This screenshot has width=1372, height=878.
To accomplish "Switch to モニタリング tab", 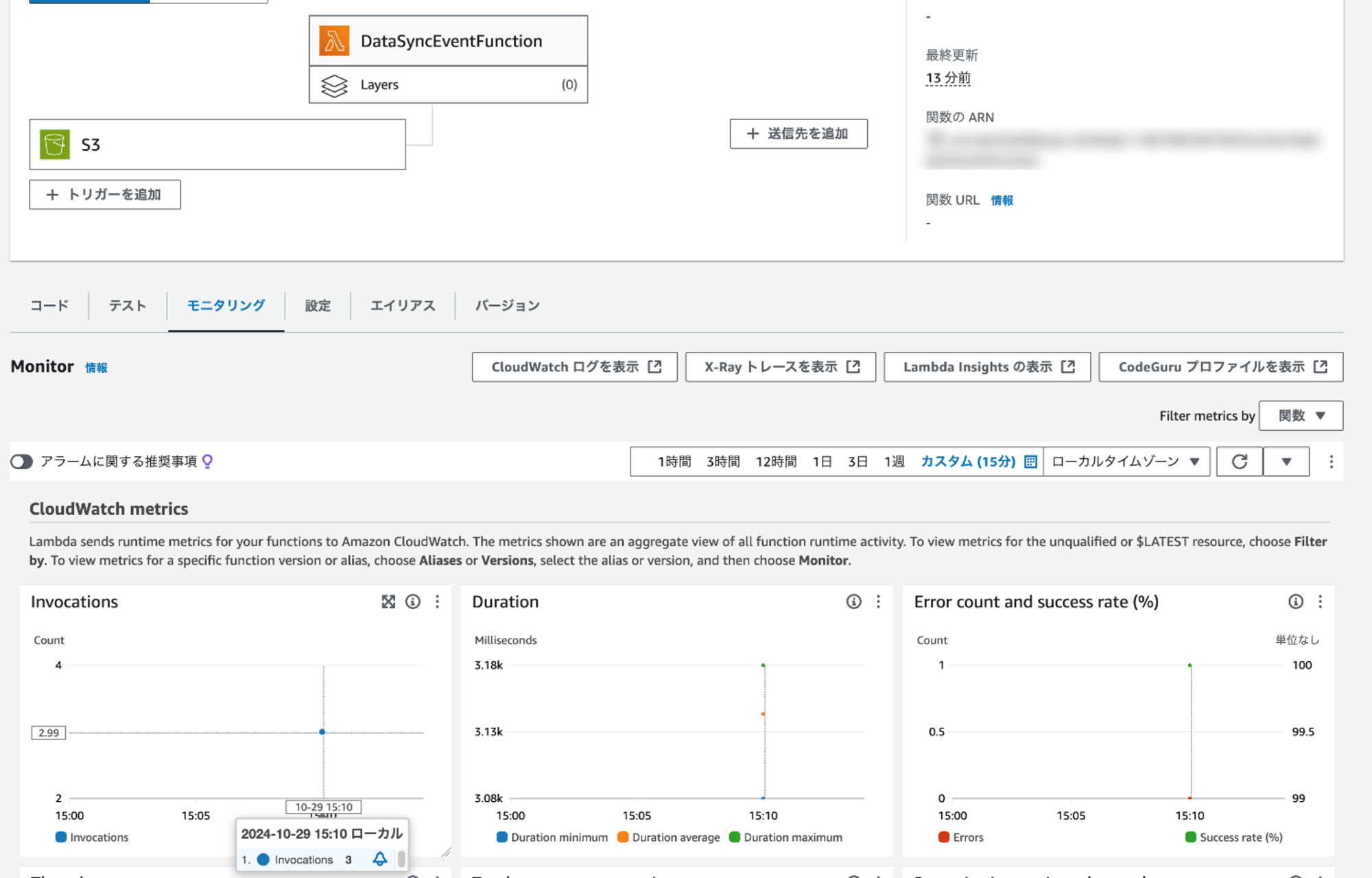I will tap(225, 306).
